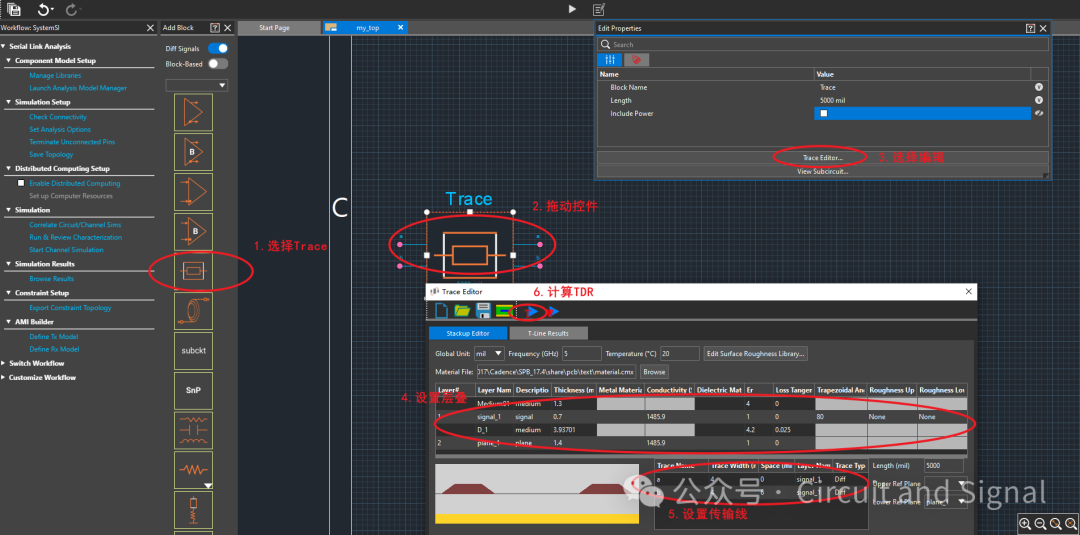The height and width of the screenshot is (535, 1080).
Task: Click the Browse button for Material File
Action: tap(654, 371)
